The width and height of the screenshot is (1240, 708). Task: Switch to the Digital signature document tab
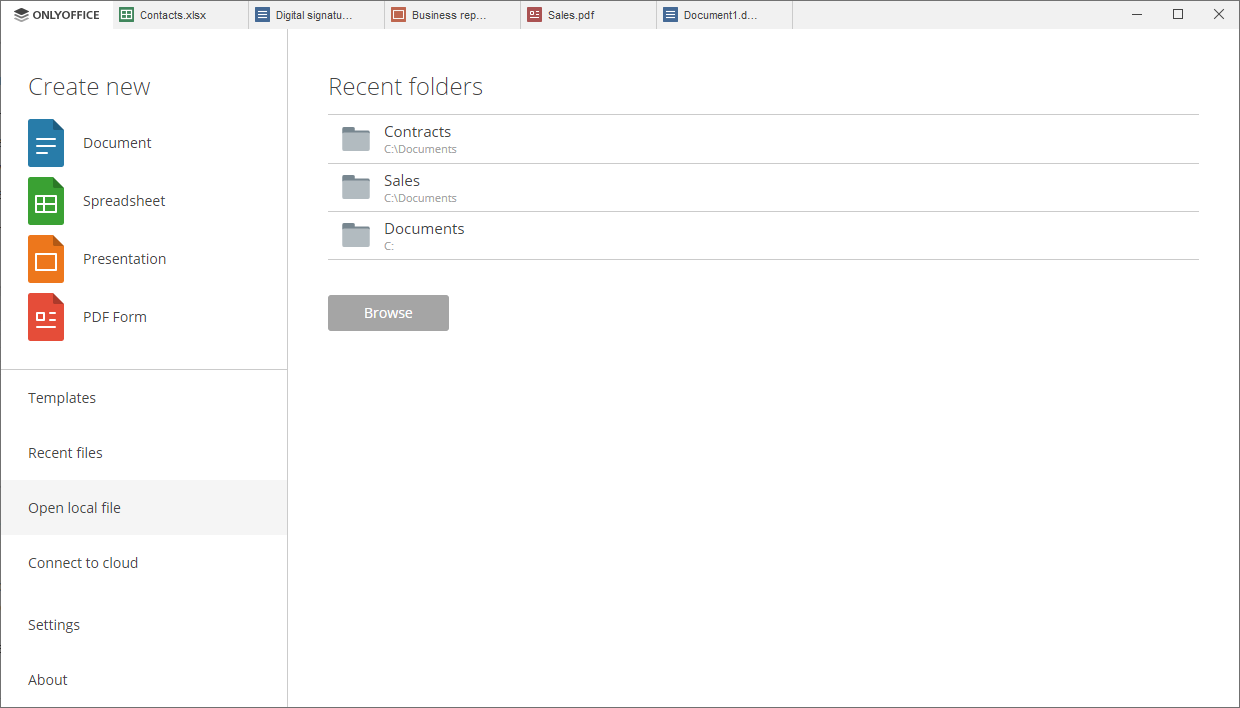[x=316, y=15]
